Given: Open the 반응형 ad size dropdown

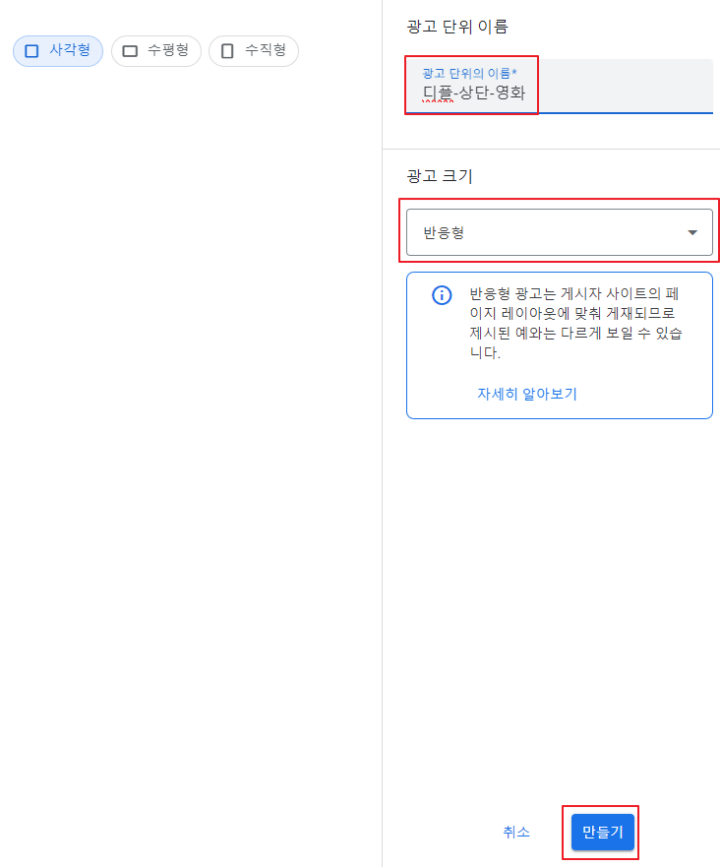Looking at the screenshot, I should click(559, 232).
